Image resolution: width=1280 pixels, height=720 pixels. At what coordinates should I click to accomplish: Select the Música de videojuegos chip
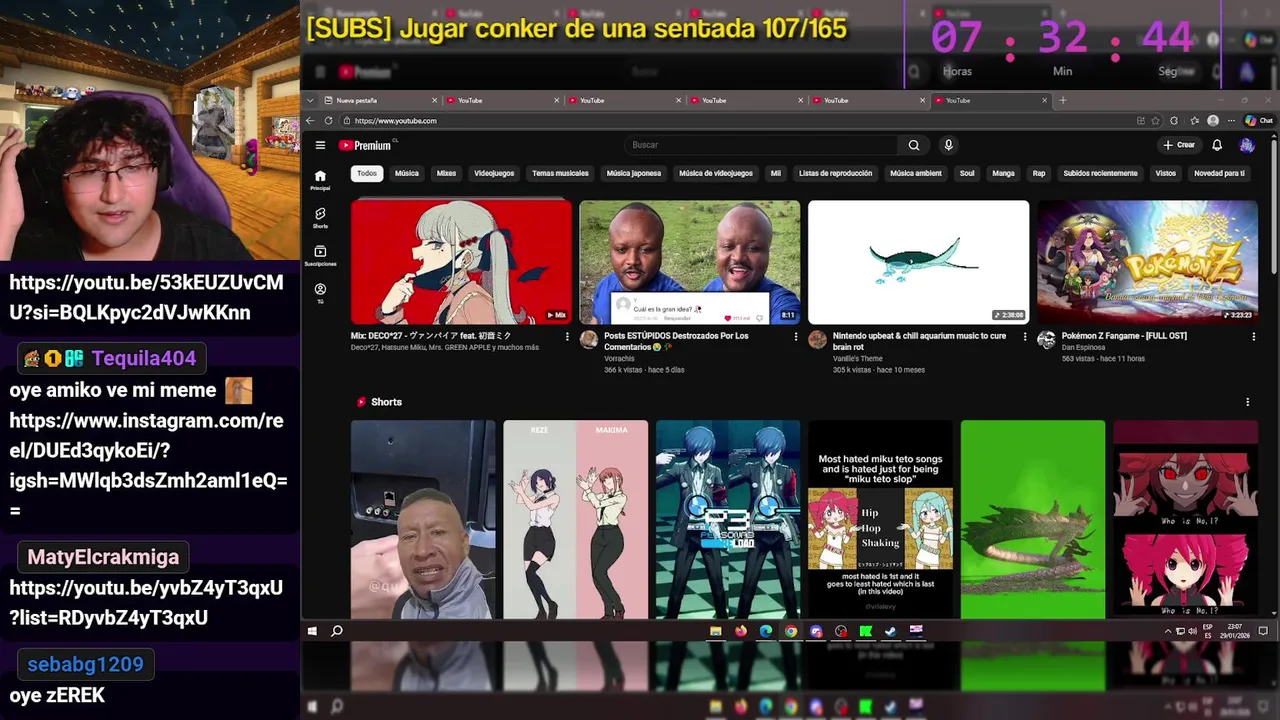pos(716,173)
